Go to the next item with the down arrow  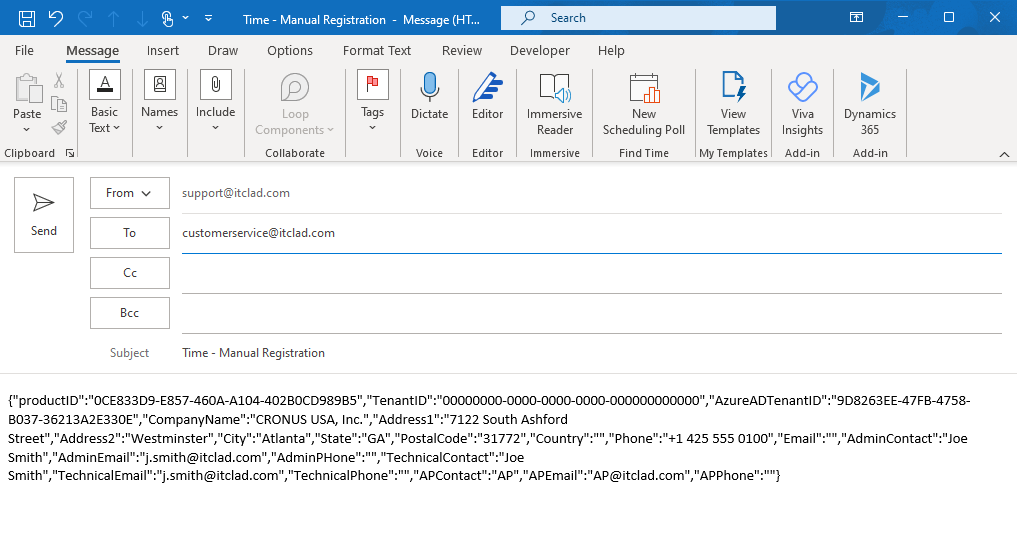pyautogui.click(x=142, y=19)
